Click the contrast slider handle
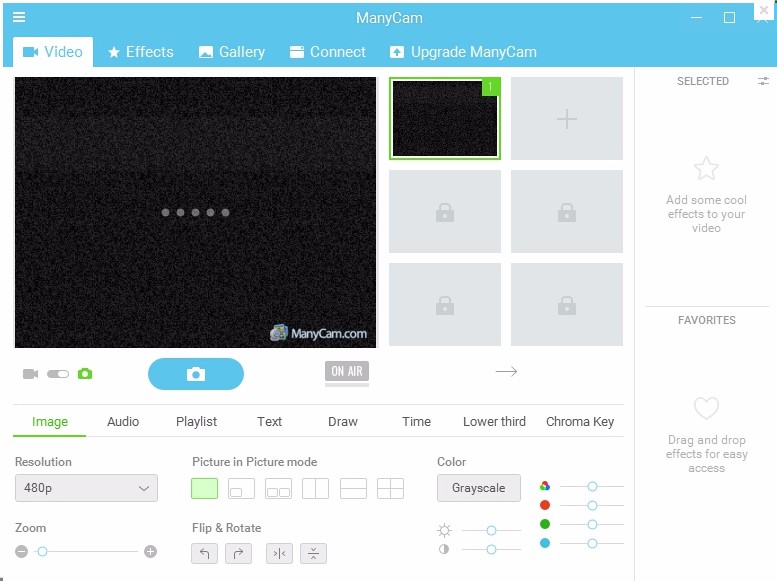This screenshot has width=777, height=581. pos(491,549)
